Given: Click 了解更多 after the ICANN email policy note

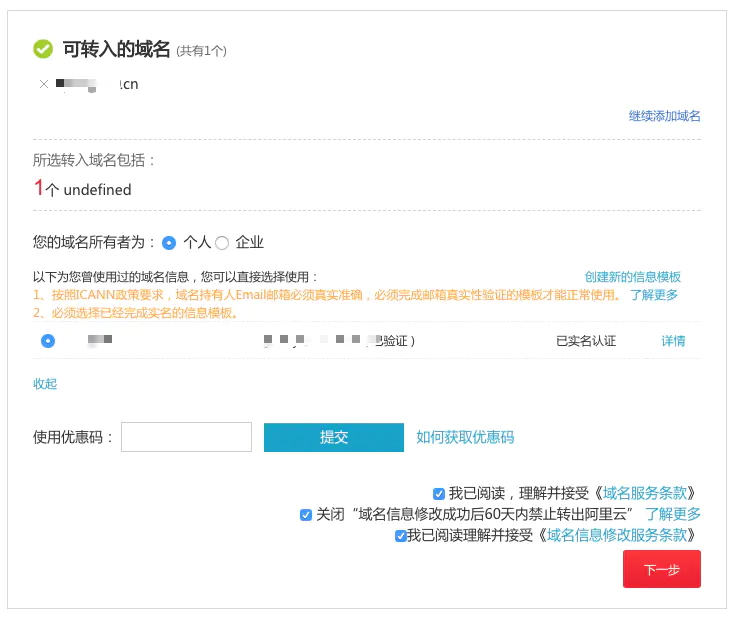Looking at the screenshot, I should [654, 295].
